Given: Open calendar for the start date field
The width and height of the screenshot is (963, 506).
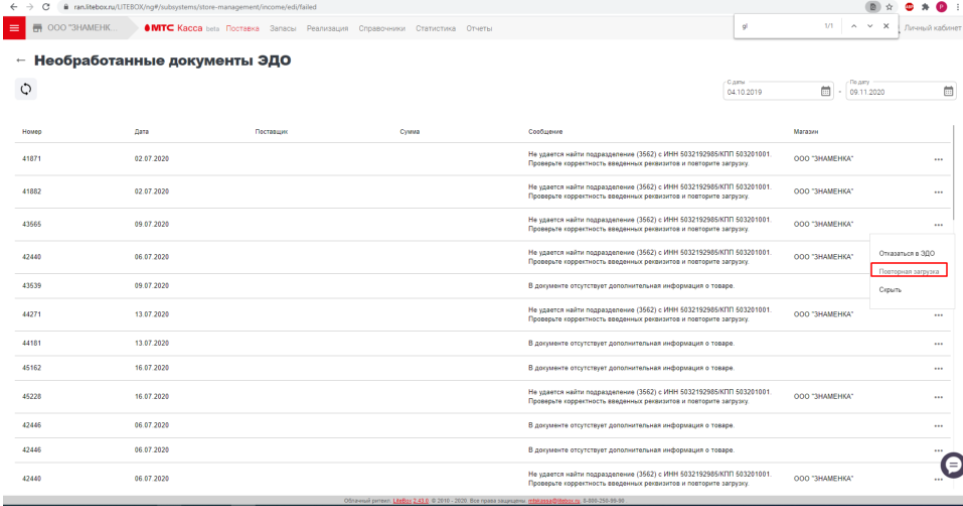Looking at the screenshot, I should coord(826,92).
